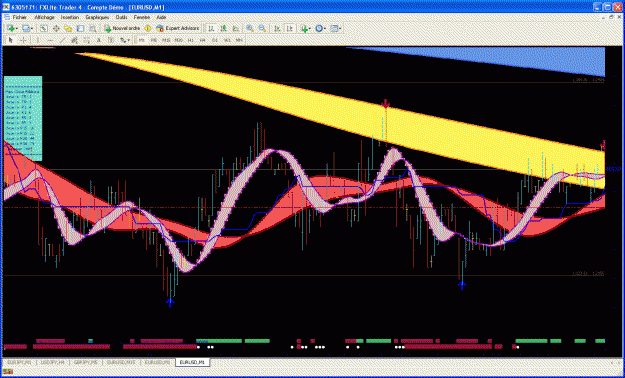Switch chart to line chart mode
The height and width of the screenshot is (378, 625).
[x=236, y=28]
